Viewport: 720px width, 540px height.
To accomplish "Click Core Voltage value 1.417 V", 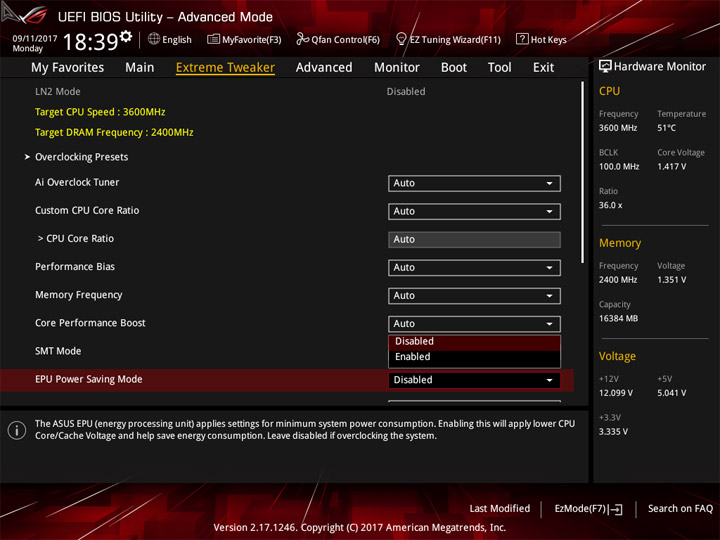I will tap(672, 167).
